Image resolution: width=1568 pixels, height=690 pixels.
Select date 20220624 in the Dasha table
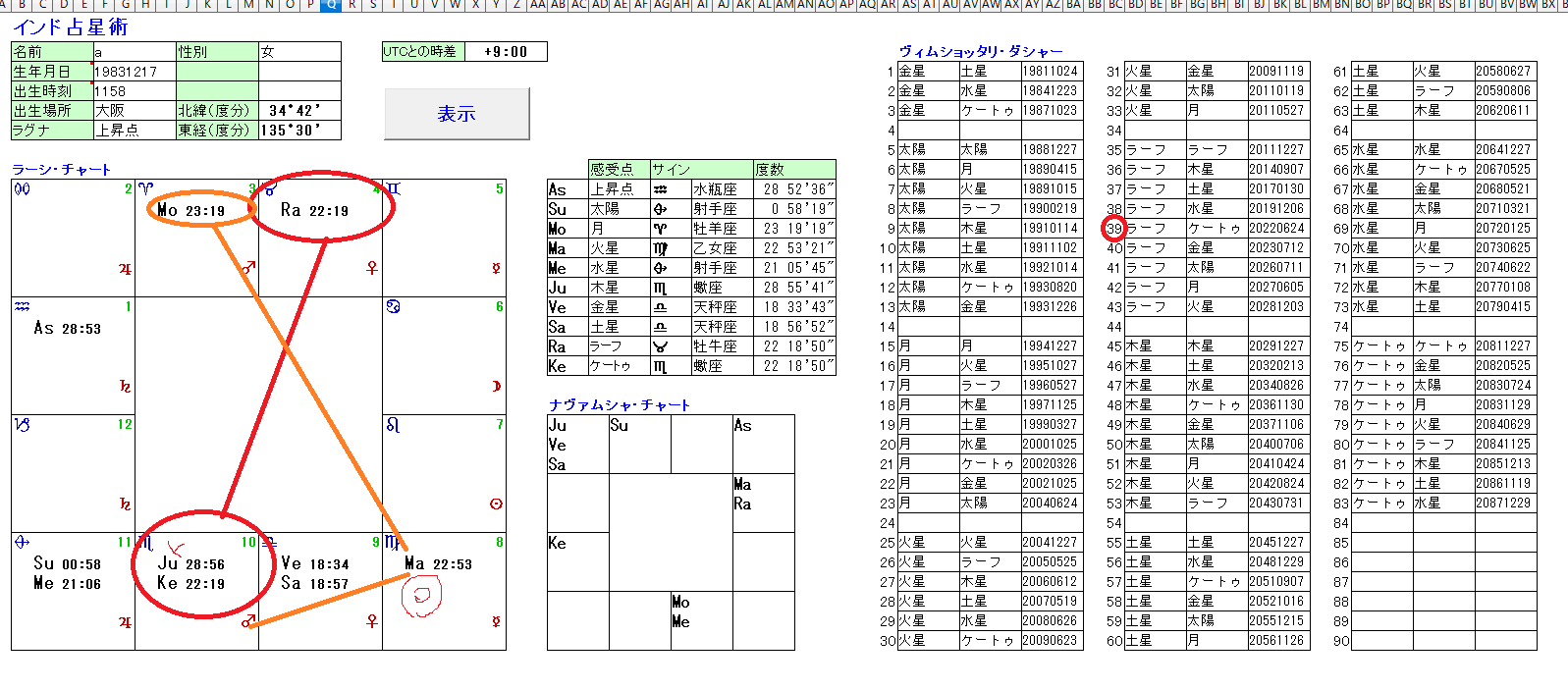tap(1277, 229)
